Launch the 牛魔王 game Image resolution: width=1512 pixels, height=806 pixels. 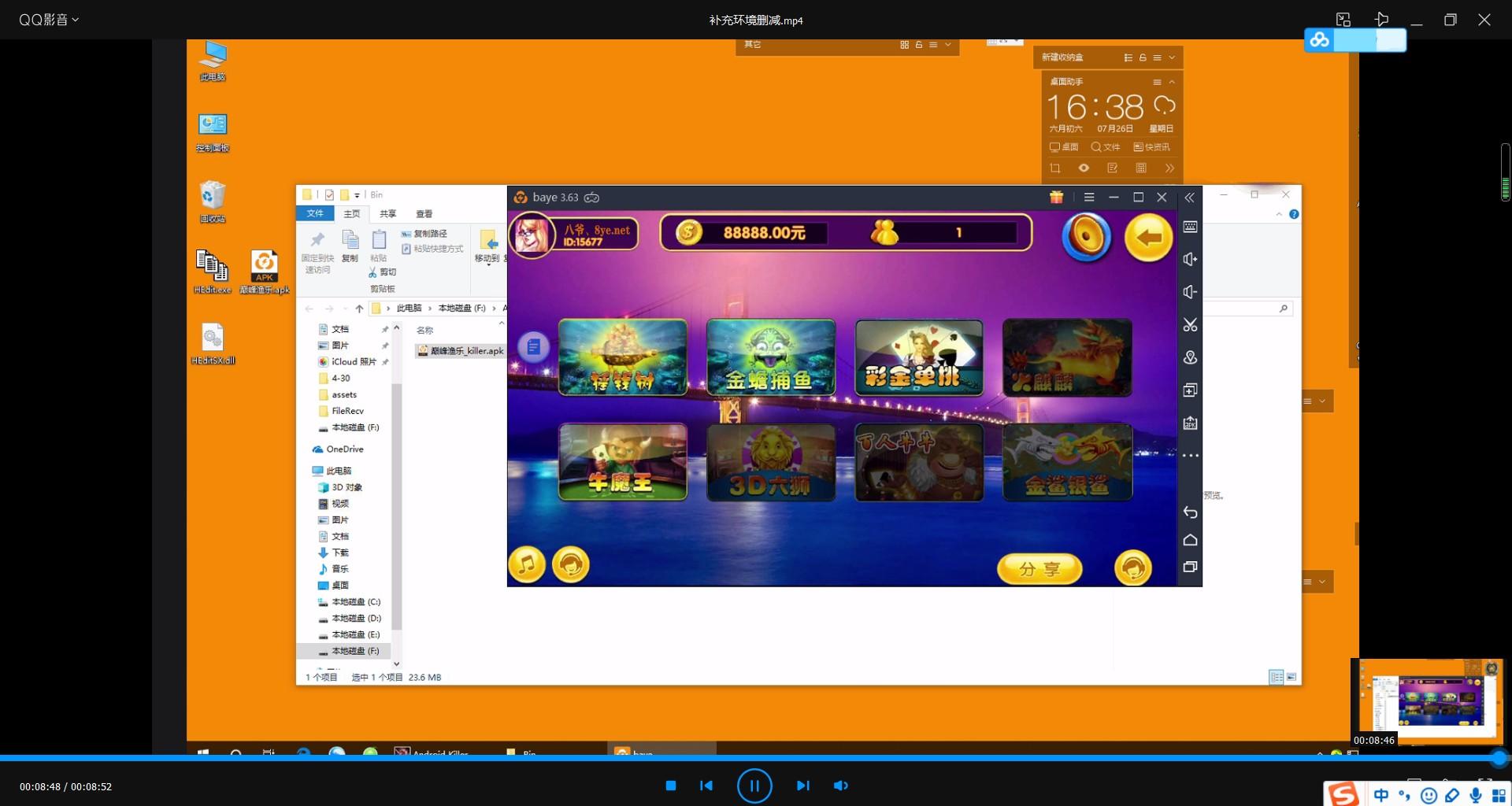point(622,461)
